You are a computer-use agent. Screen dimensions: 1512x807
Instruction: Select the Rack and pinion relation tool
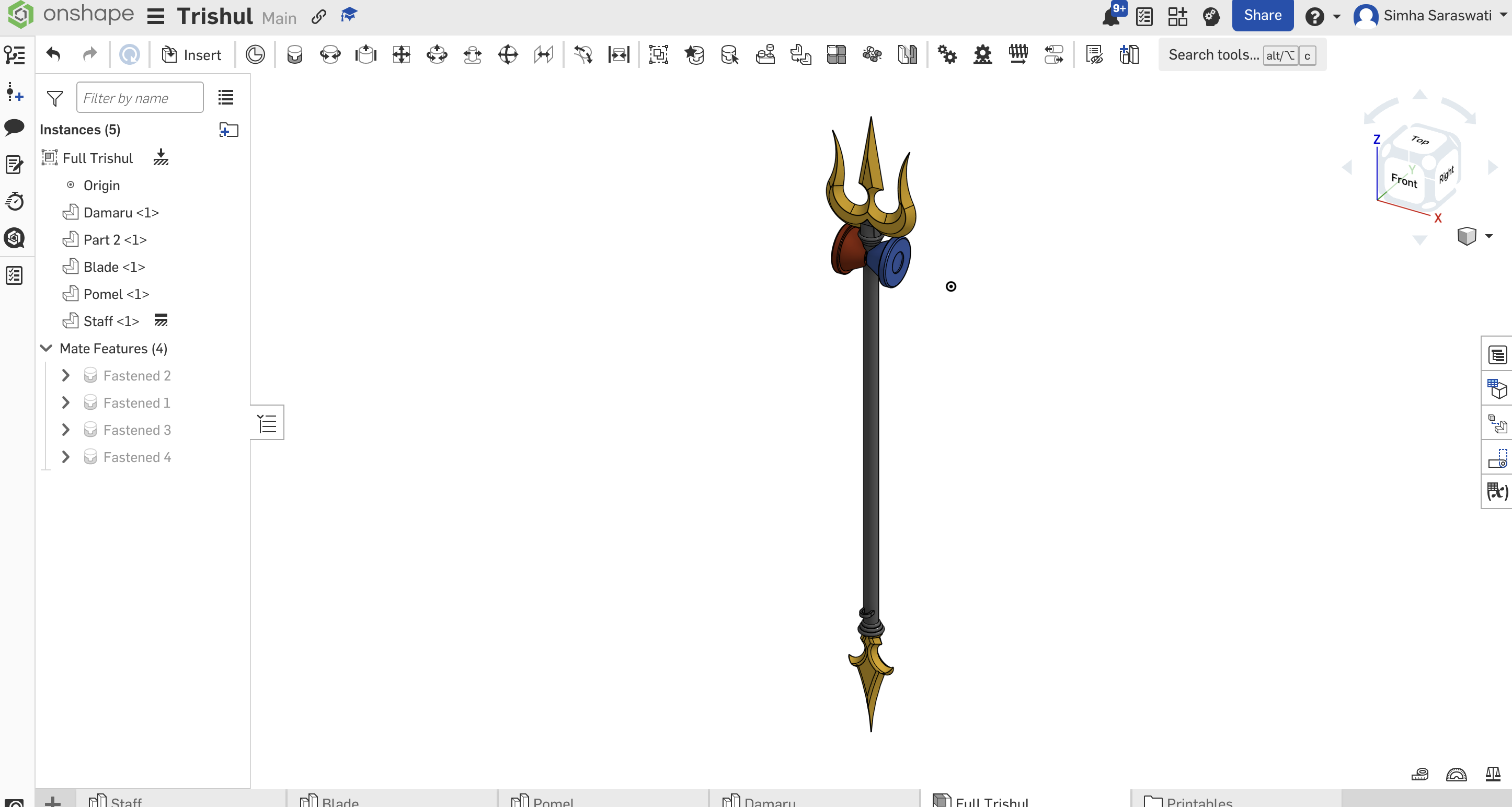982,54
